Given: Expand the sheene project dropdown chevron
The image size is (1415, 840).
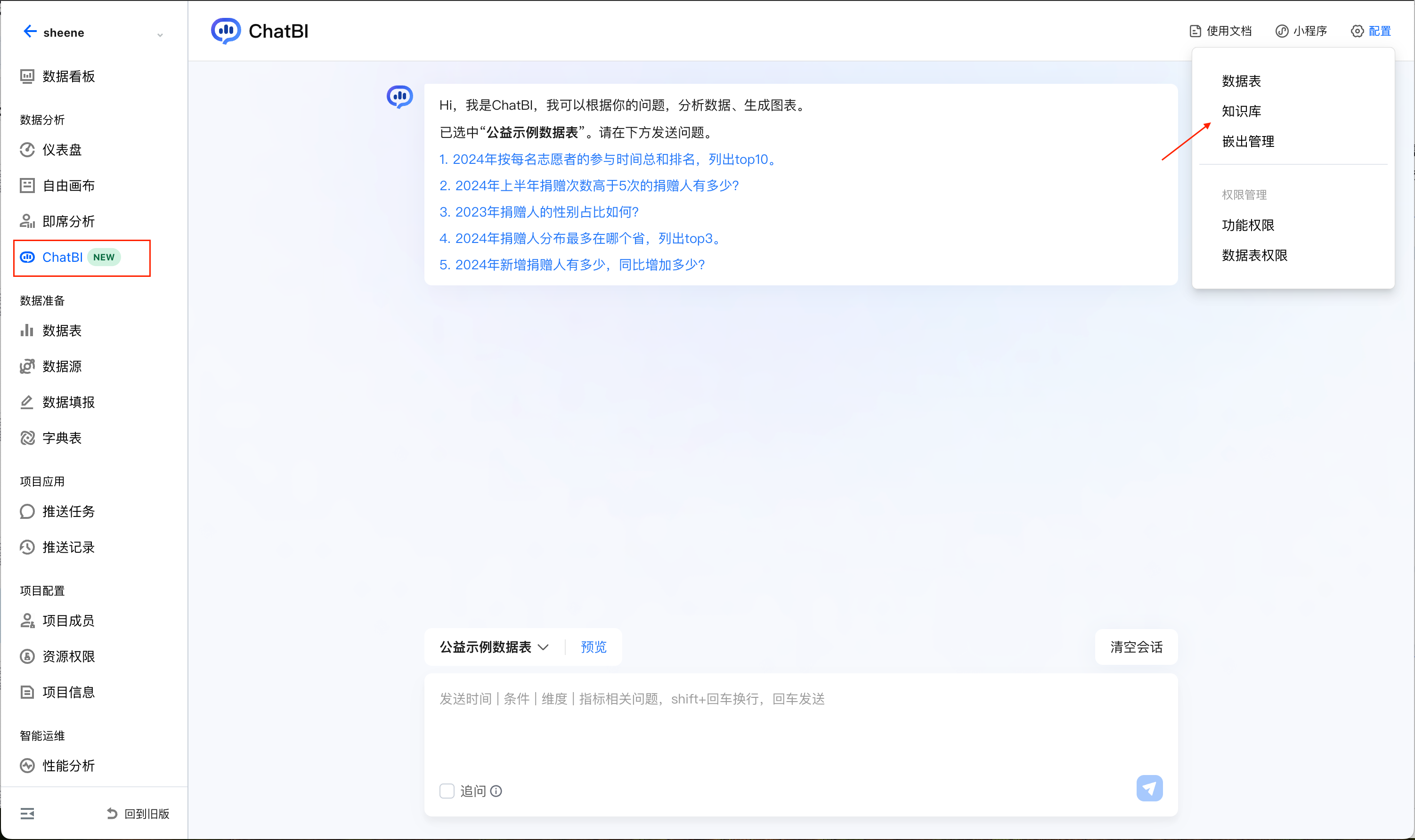Looking at the screenshot, I should coord(160,35).
